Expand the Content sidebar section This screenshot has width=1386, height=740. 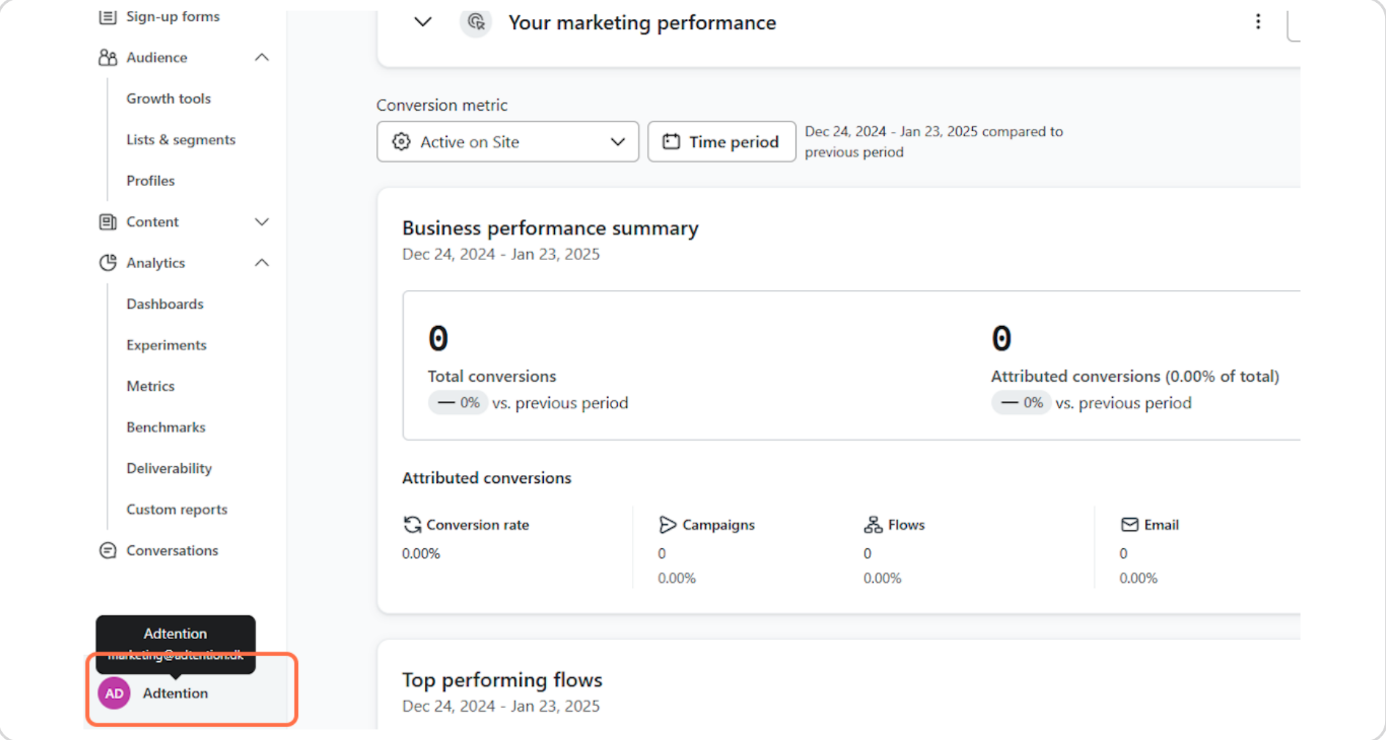point(262,222)
